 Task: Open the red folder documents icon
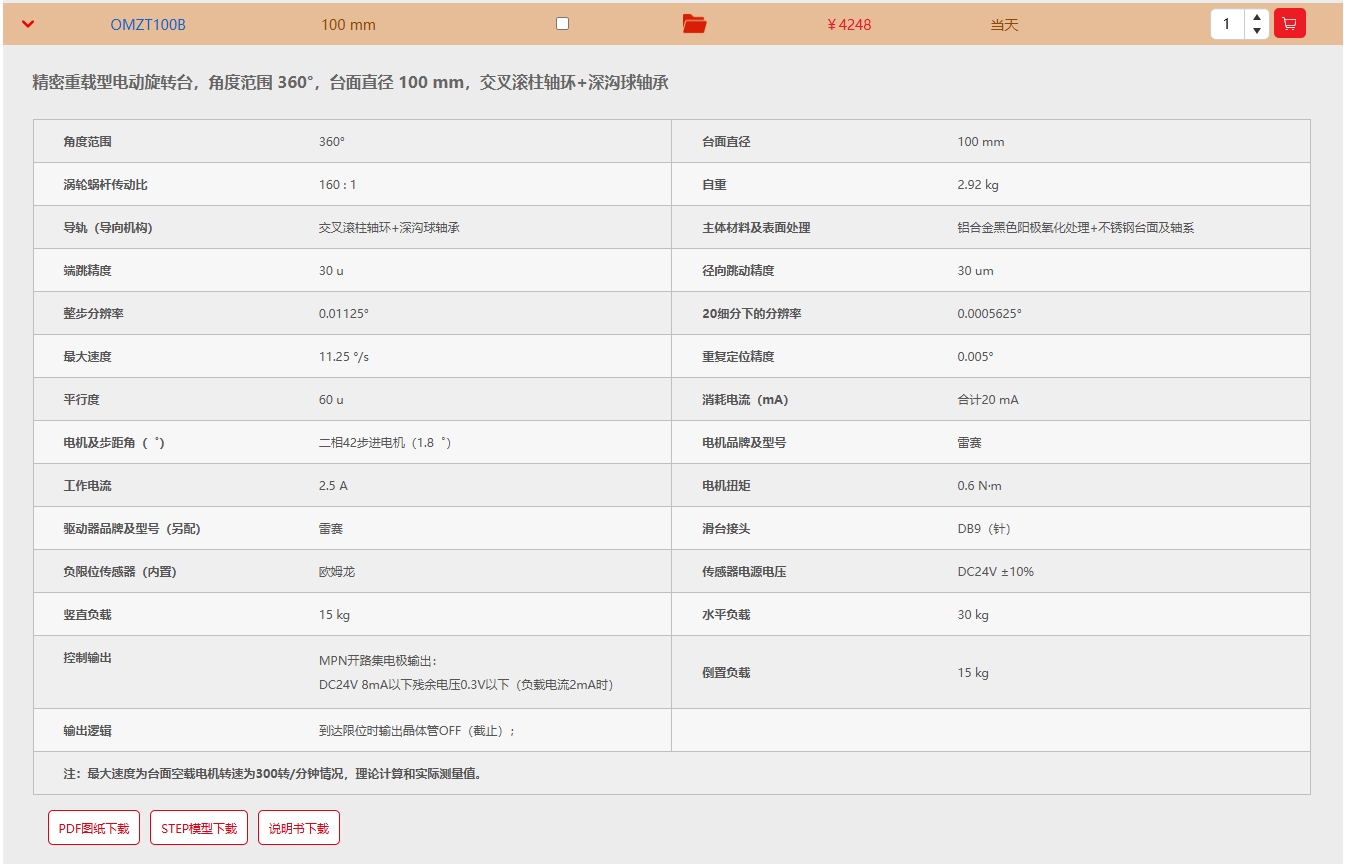(x=694, y=24)
